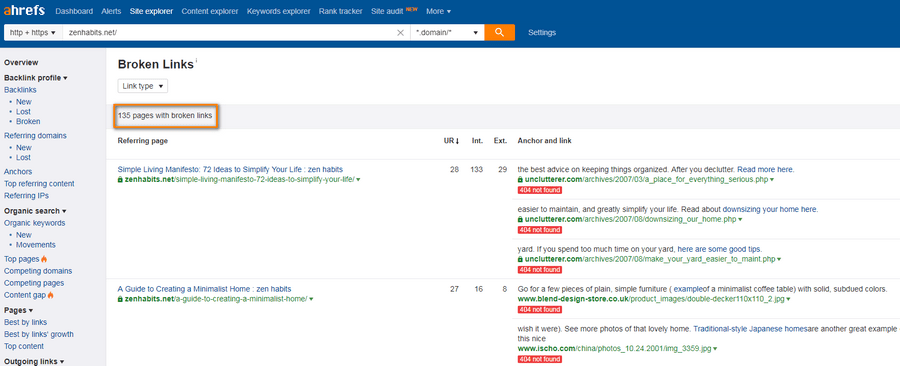The height and width of the screenshot is (366, 900).
Task: Open Referring IPs in sidebar
Action: pyautogui.click(x=26, y=196)
